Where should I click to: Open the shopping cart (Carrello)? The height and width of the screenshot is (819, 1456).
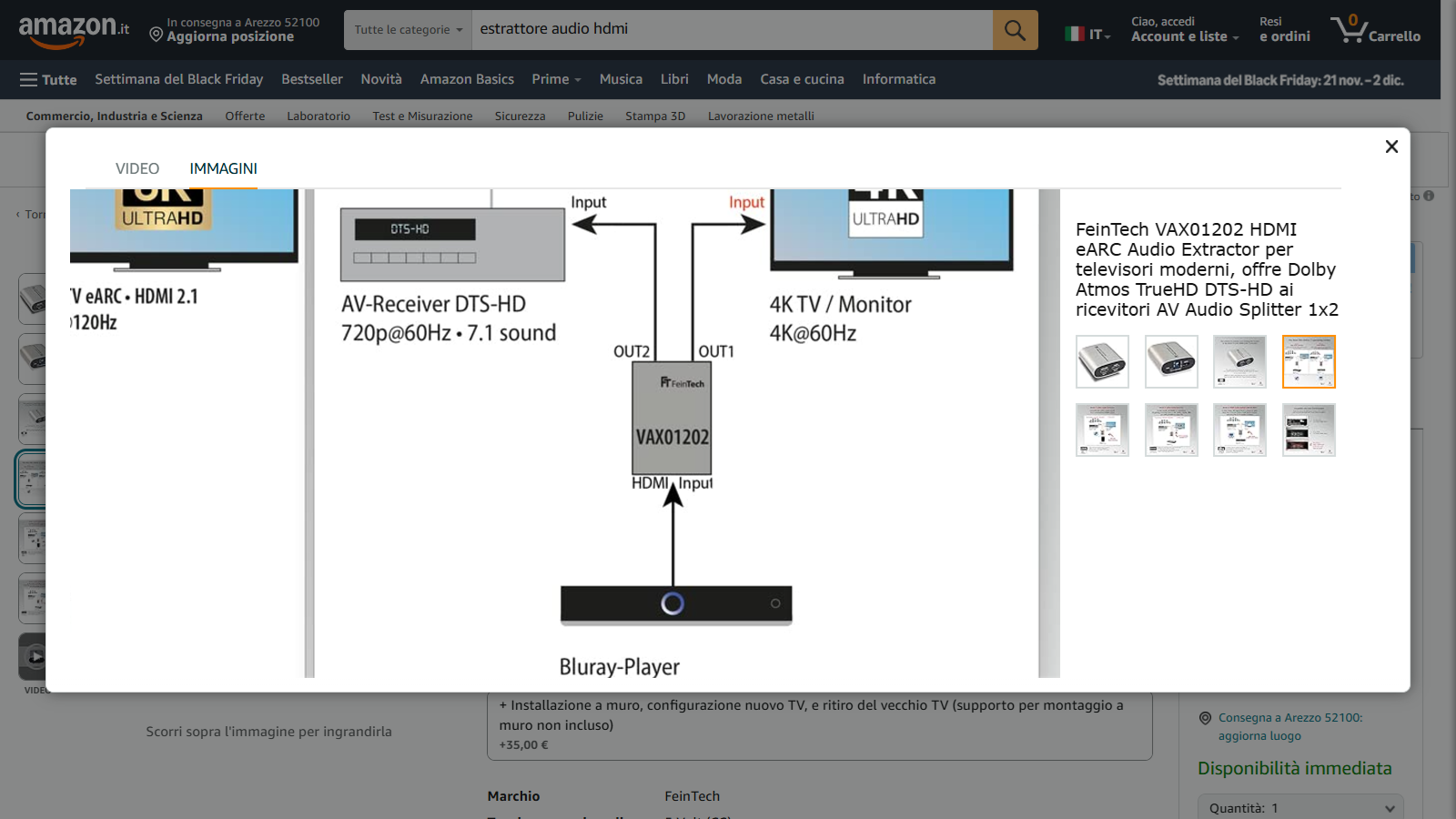[1375, 30]
